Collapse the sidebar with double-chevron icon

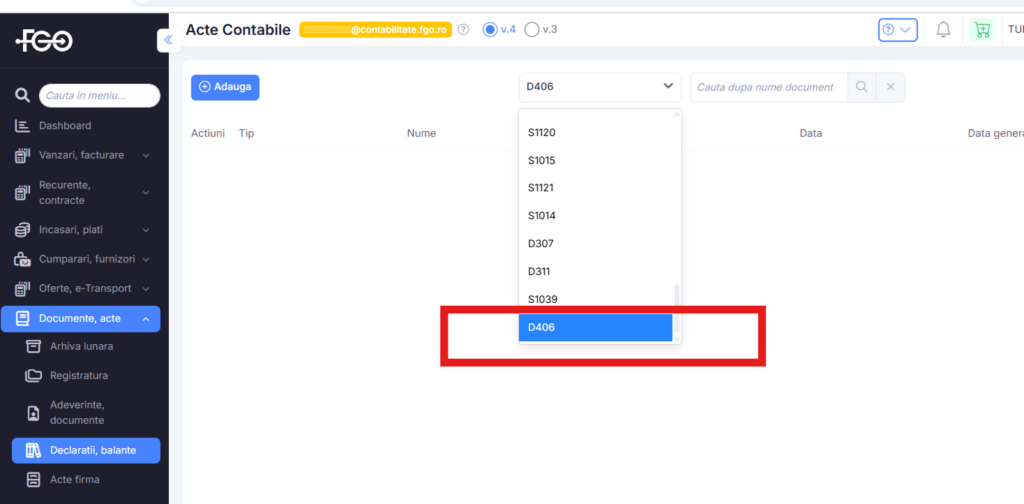tap(167, 40)
